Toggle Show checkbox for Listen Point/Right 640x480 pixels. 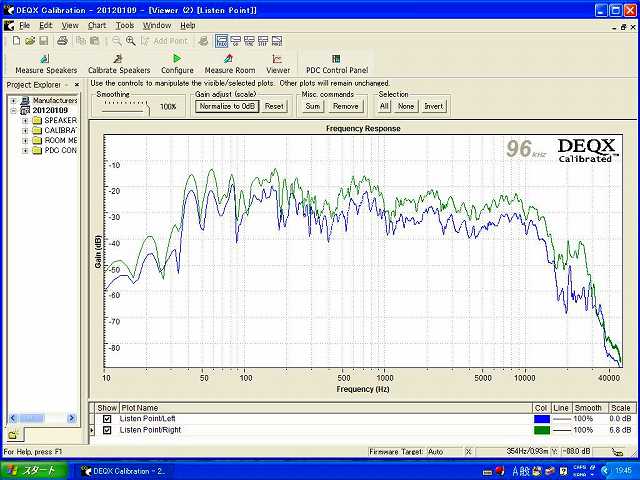(x=107, y=430)
